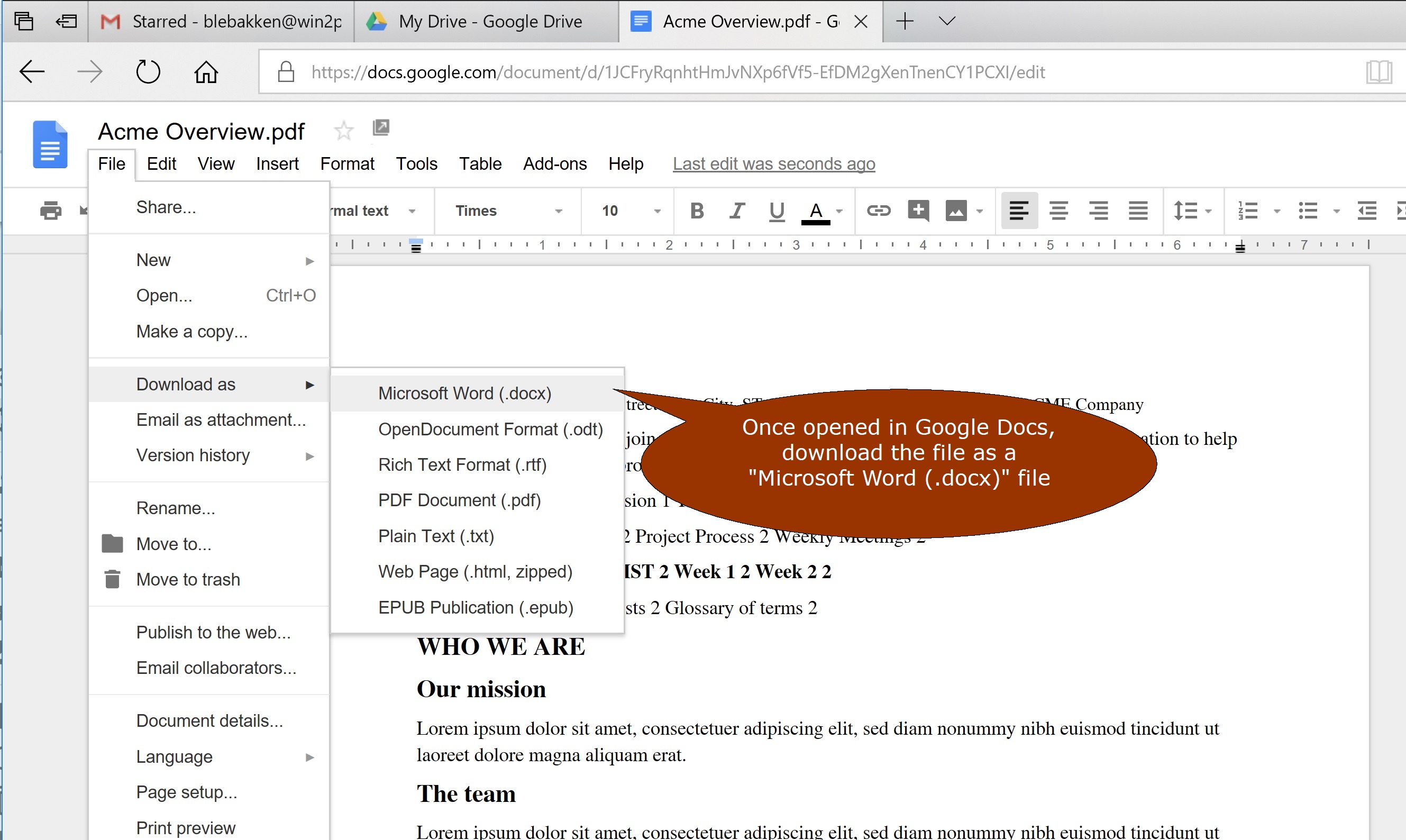The width and height of the screenshot is (1406, 840).
Task: Expand the numbered list options arrow
Action: pyautogui.click(x=1277, y=211)
